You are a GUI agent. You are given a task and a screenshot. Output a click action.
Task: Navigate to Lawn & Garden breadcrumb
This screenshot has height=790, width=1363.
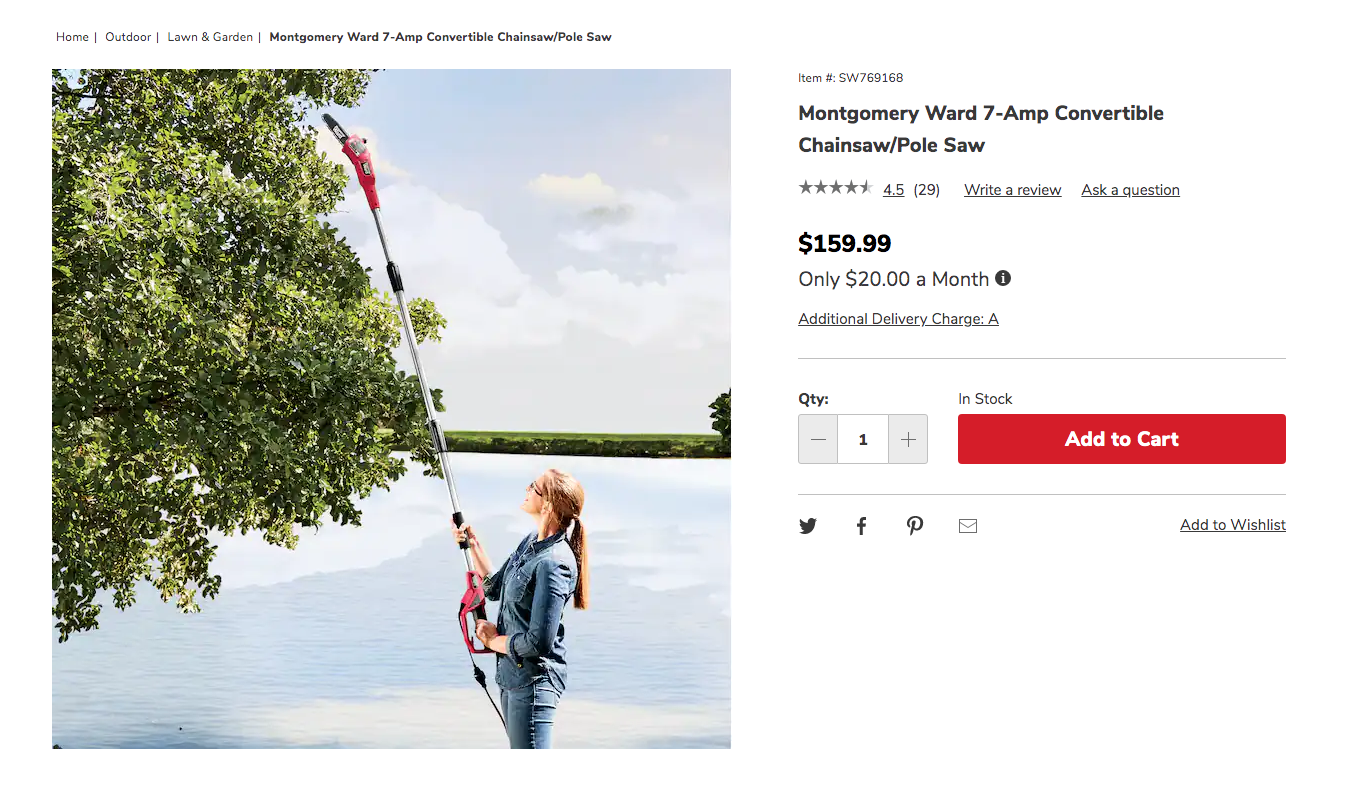(x=210, y=37)
